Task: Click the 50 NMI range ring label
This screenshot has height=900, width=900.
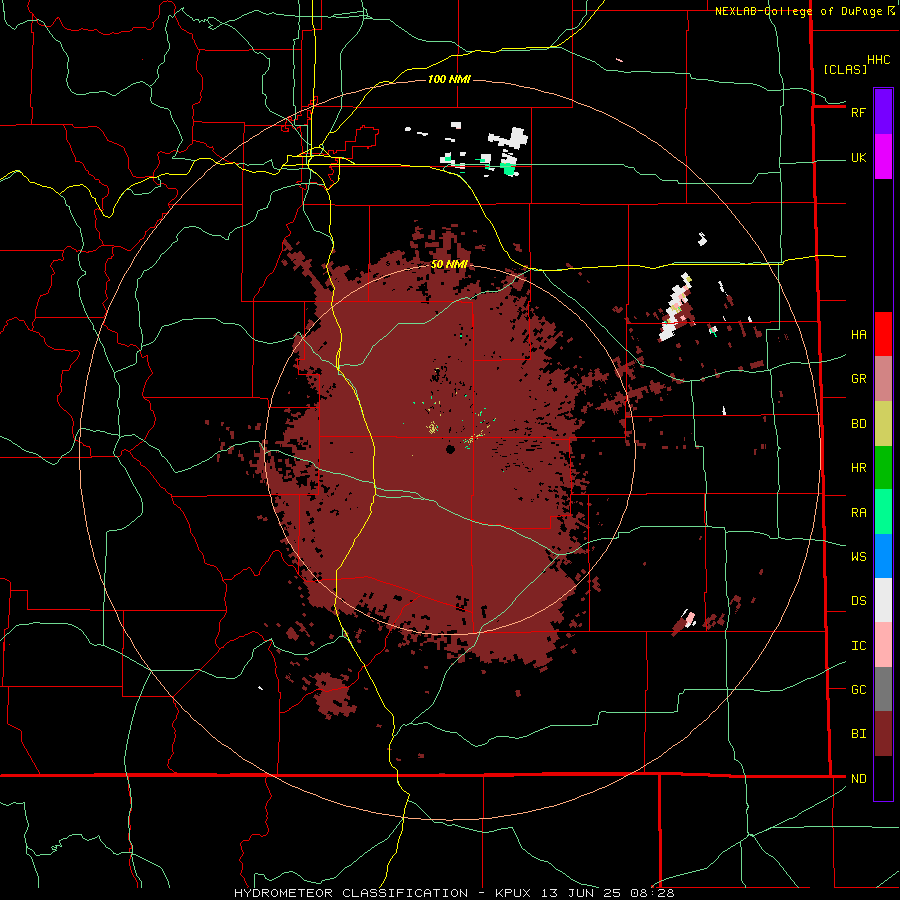Action: click(449, 264)
